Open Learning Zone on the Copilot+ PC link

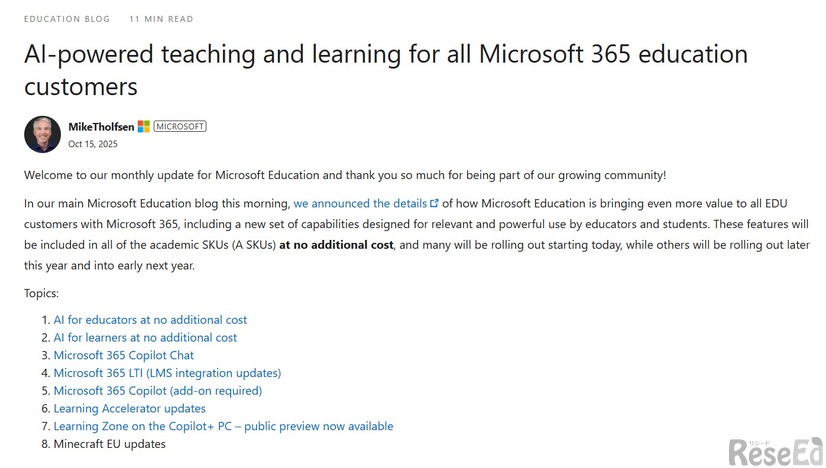(x=223, y=426)
